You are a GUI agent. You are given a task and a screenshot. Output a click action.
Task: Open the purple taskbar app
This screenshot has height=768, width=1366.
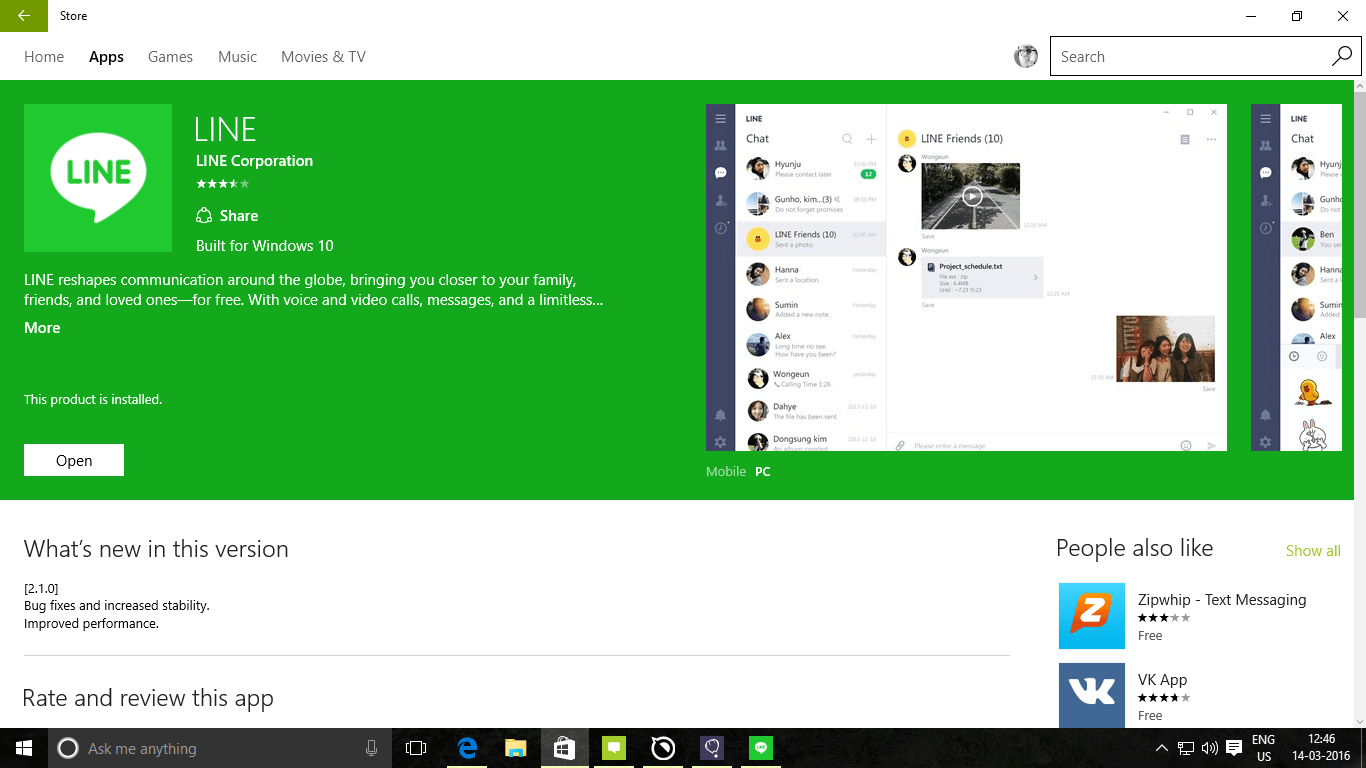click(711, 748)
